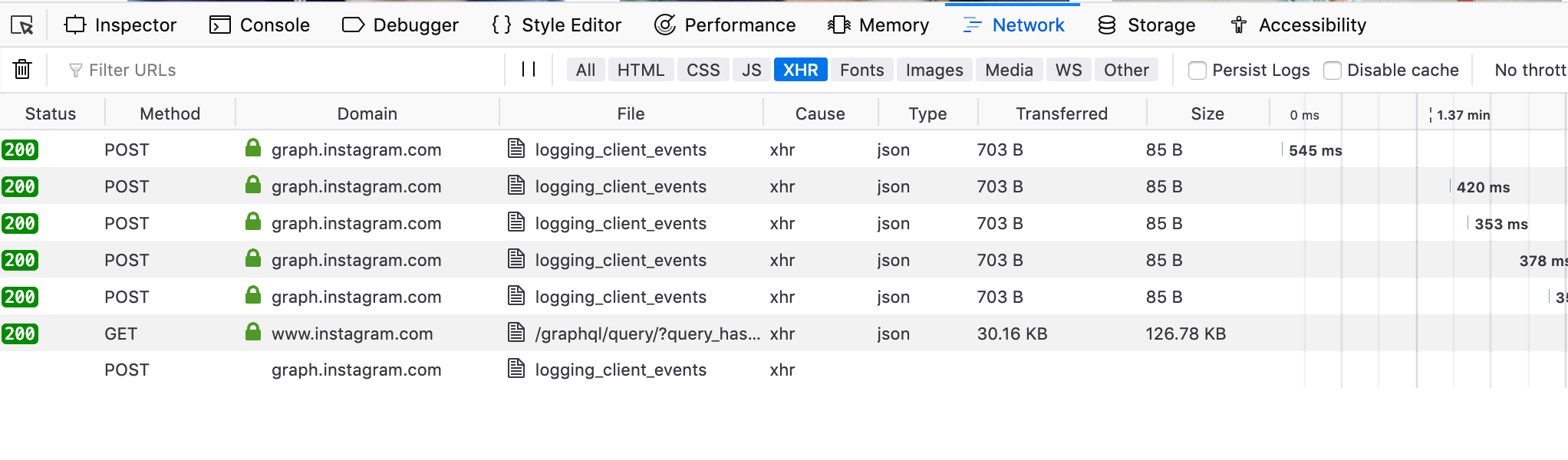Viewport: 1568px width, 460px height.
Task: Open the Accessibility tab
Action: (x=1298, y=25)
